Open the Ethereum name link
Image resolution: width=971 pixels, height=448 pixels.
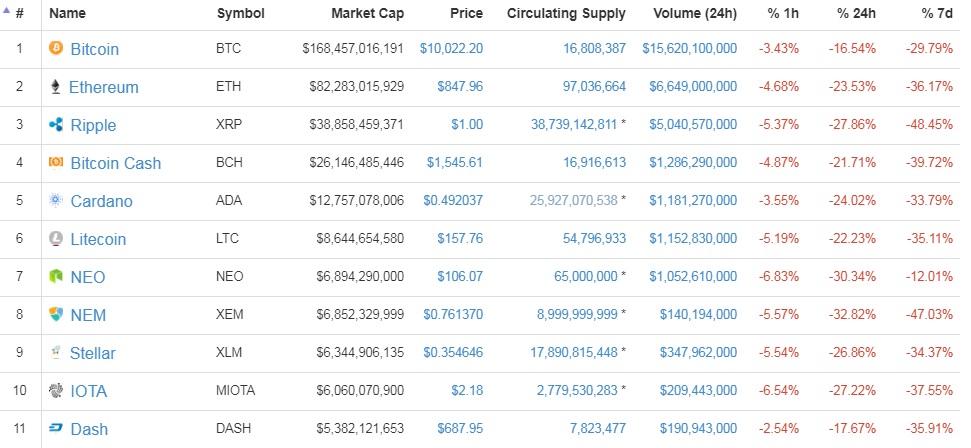(103, 87)
